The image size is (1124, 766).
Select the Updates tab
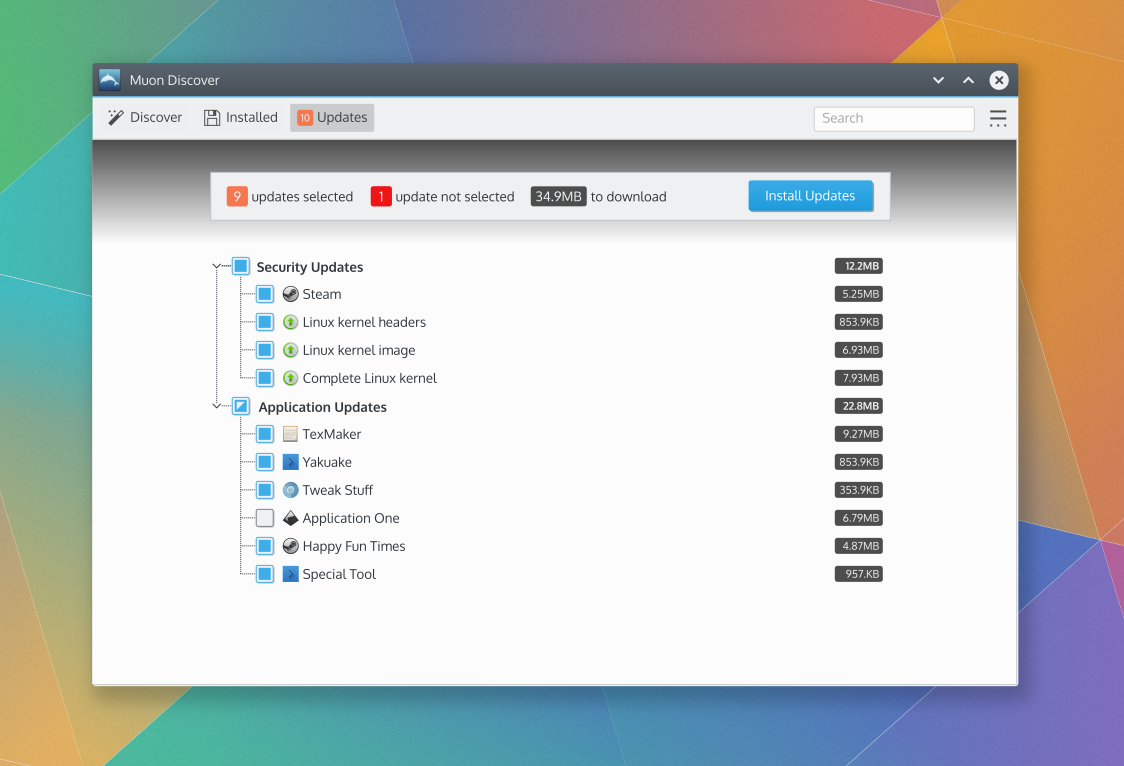(332, 118)
